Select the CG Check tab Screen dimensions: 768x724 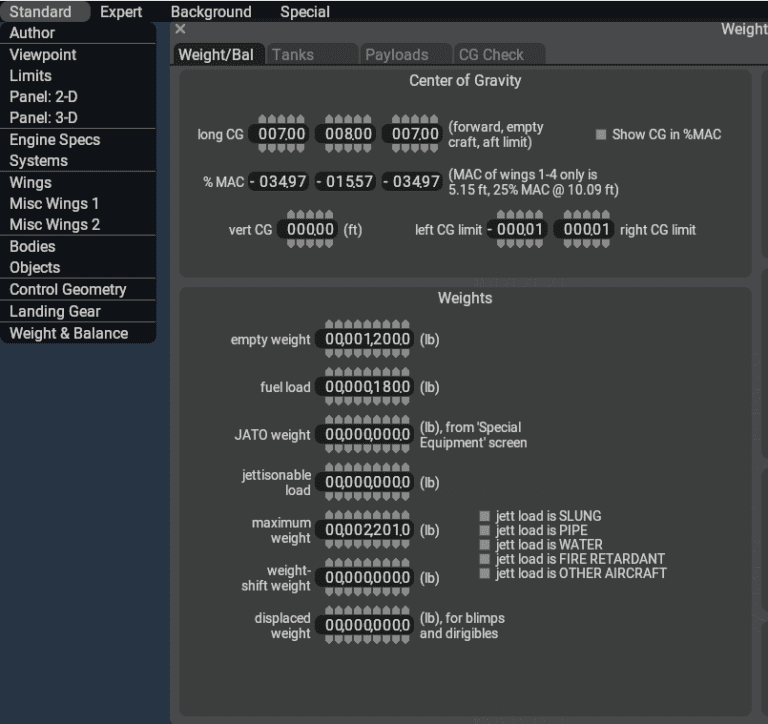[x=490, y=55]
